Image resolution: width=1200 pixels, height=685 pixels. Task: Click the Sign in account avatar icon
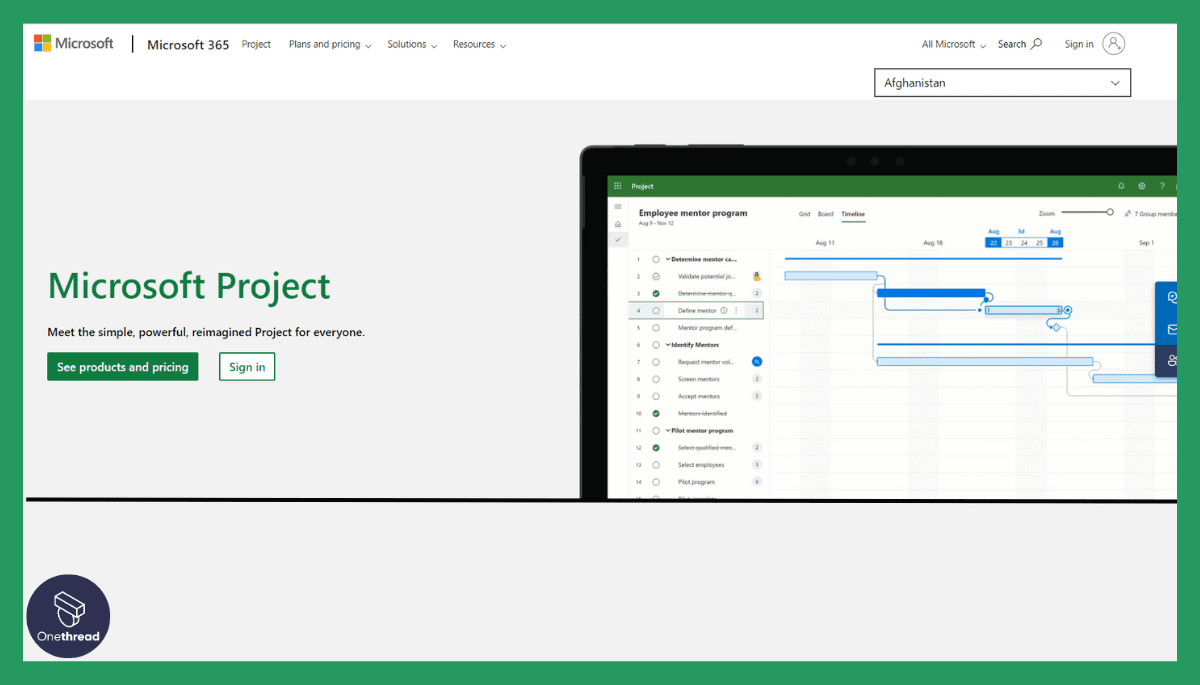pyautogui.click(x=1113, y=43)
